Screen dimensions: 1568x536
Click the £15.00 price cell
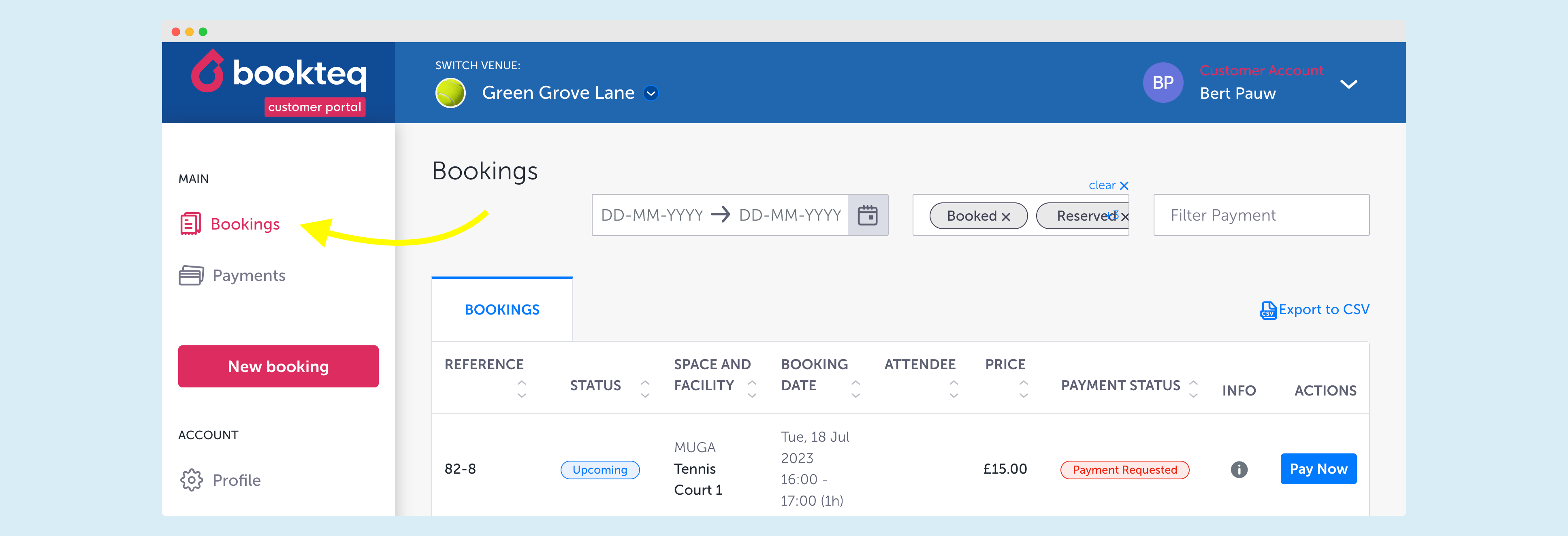click(1005, 469)
